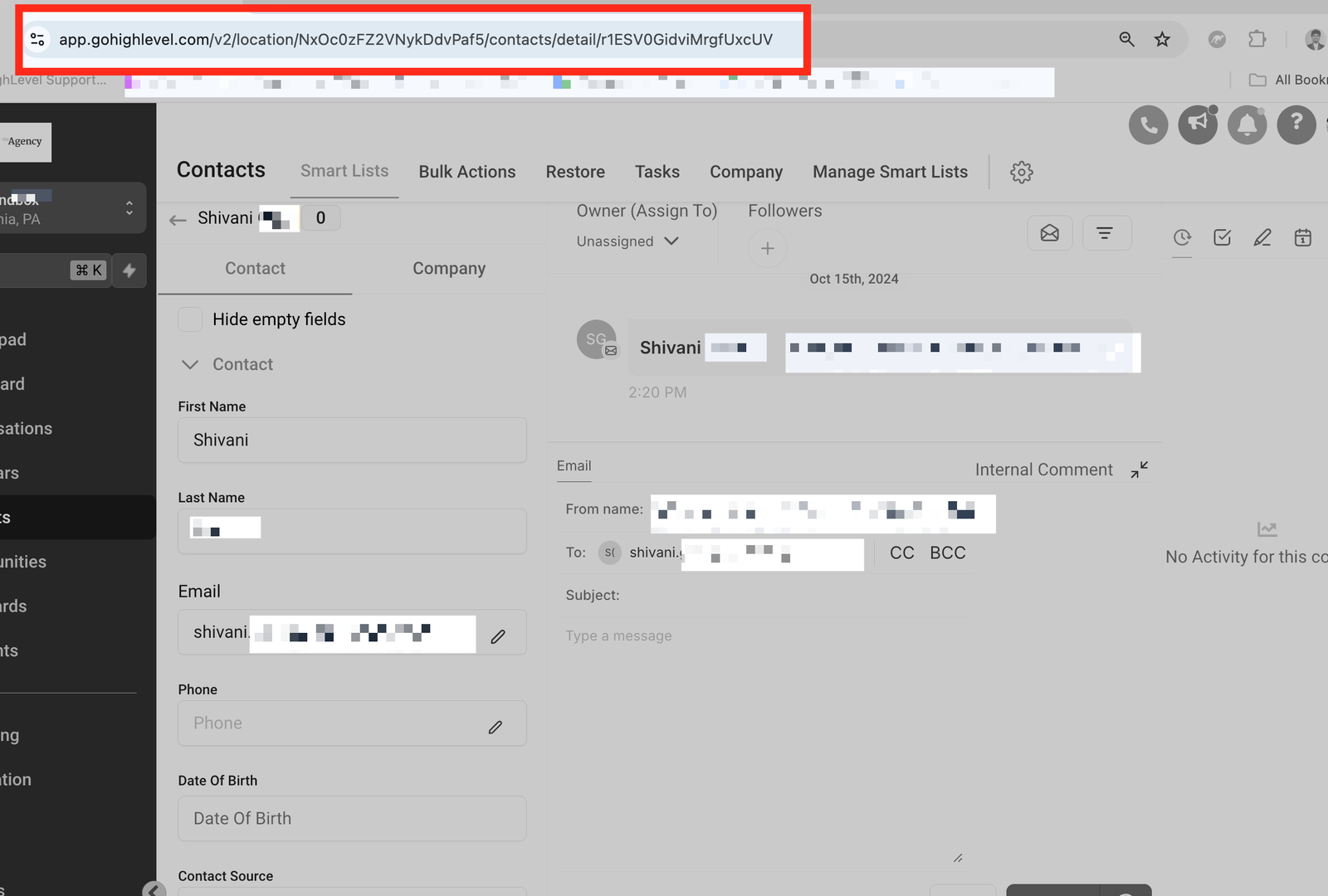Add a follower with the plus button
Image resolution: width=1328 pixels, height=896 pixels.
tap(767, 248)
